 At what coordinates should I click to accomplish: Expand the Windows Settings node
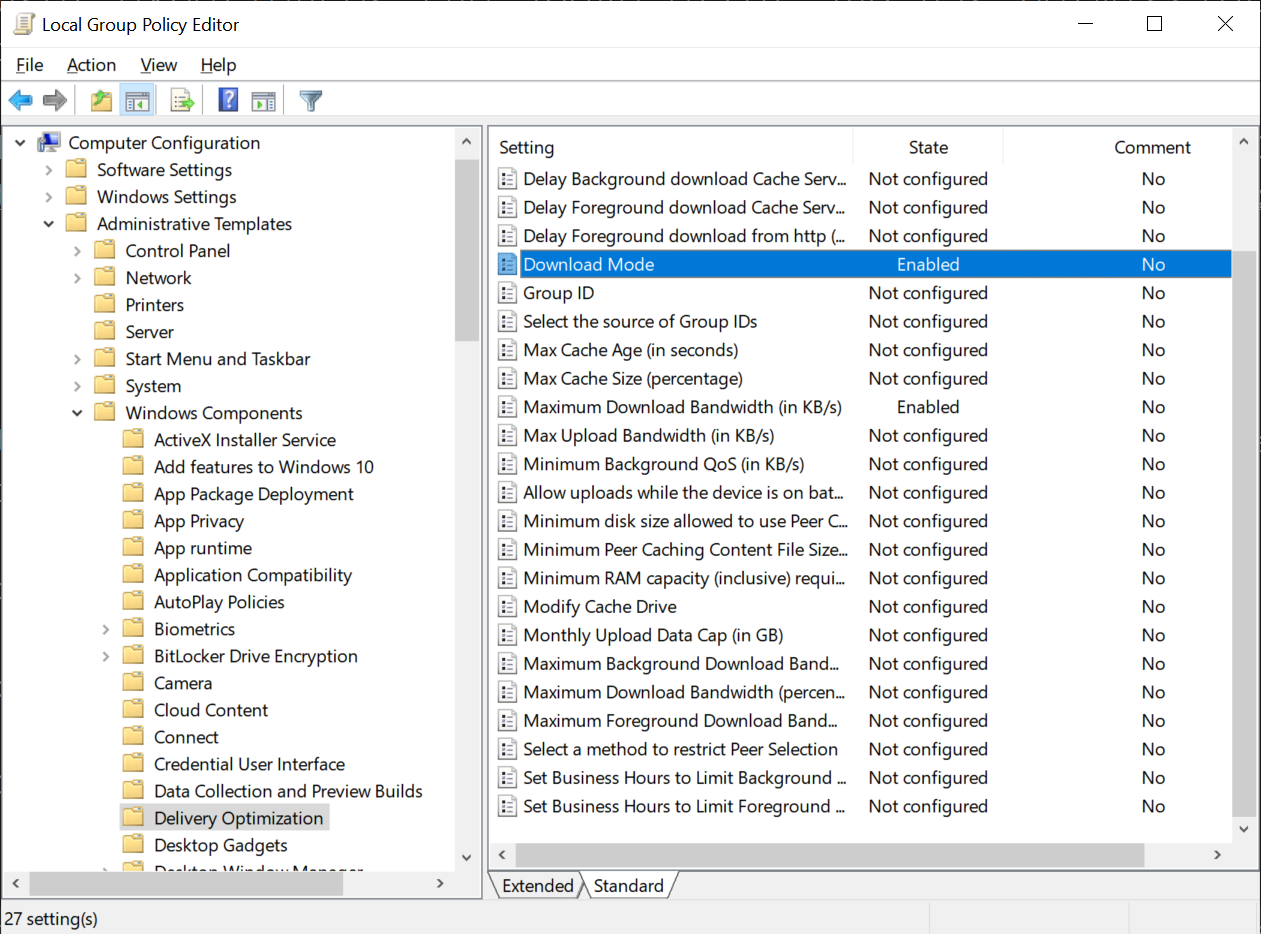[49, 197]
